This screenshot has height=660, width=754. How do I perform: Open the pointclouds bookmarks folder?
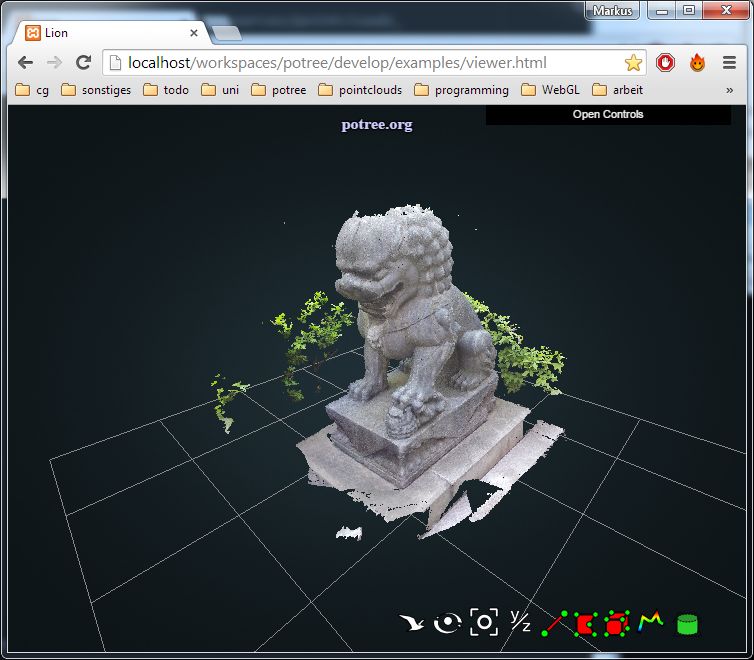coord(360,90)
